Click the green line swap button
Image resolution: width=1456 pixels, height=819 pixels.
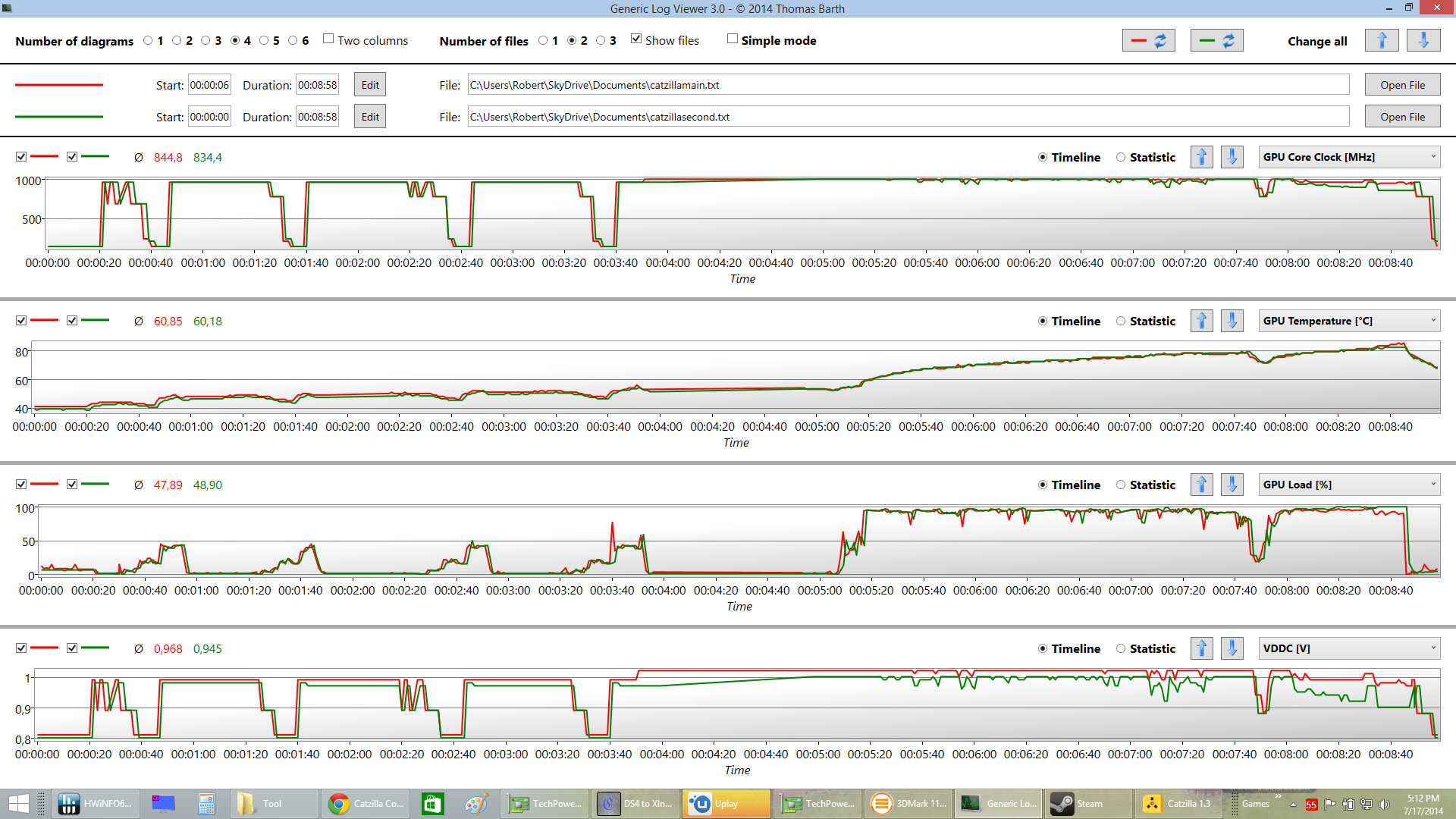1216,40
